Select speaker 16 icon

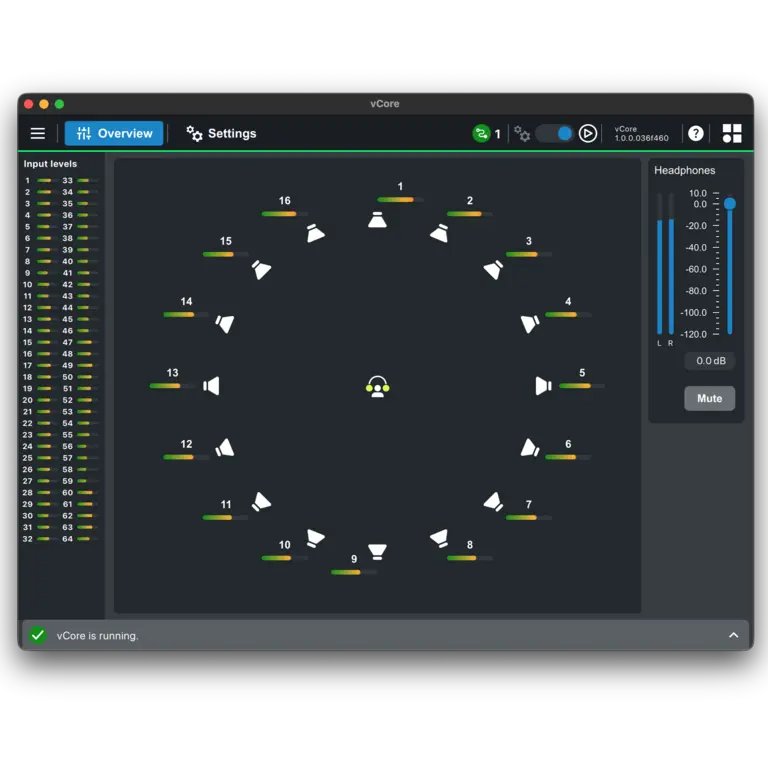pos(315,233)
